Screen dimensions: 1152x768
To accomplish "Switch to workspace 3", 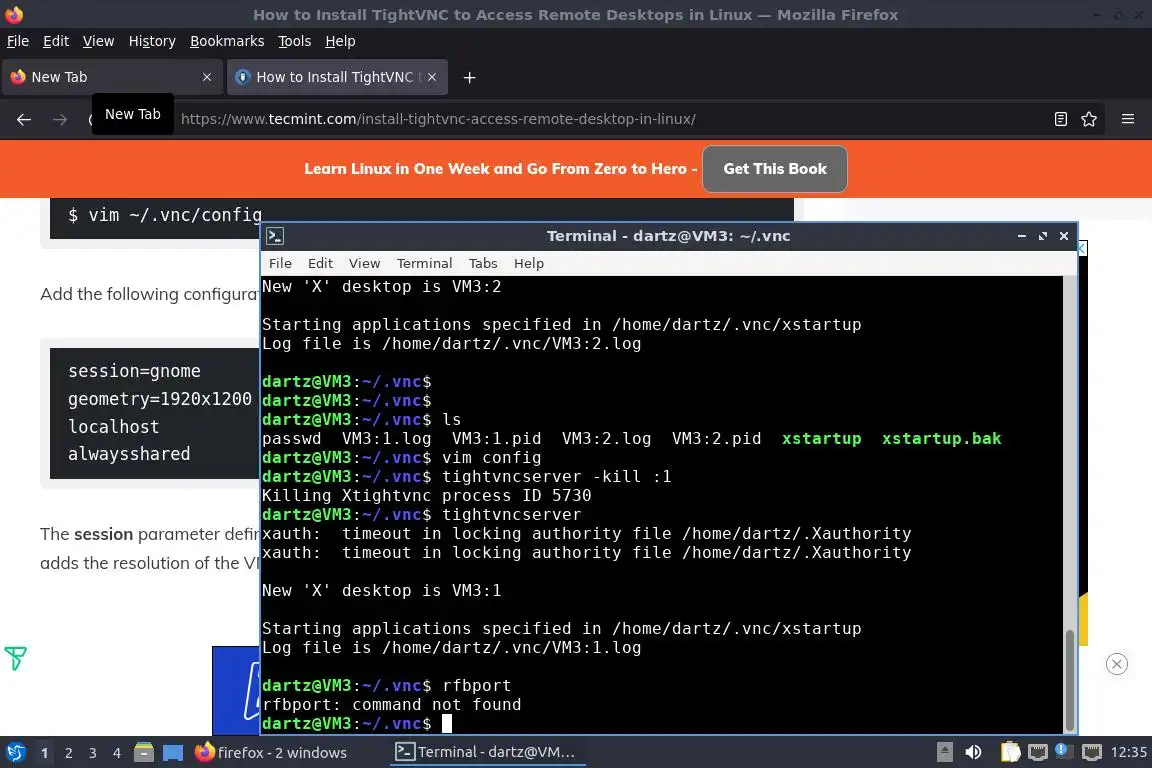I will point(93,753).
